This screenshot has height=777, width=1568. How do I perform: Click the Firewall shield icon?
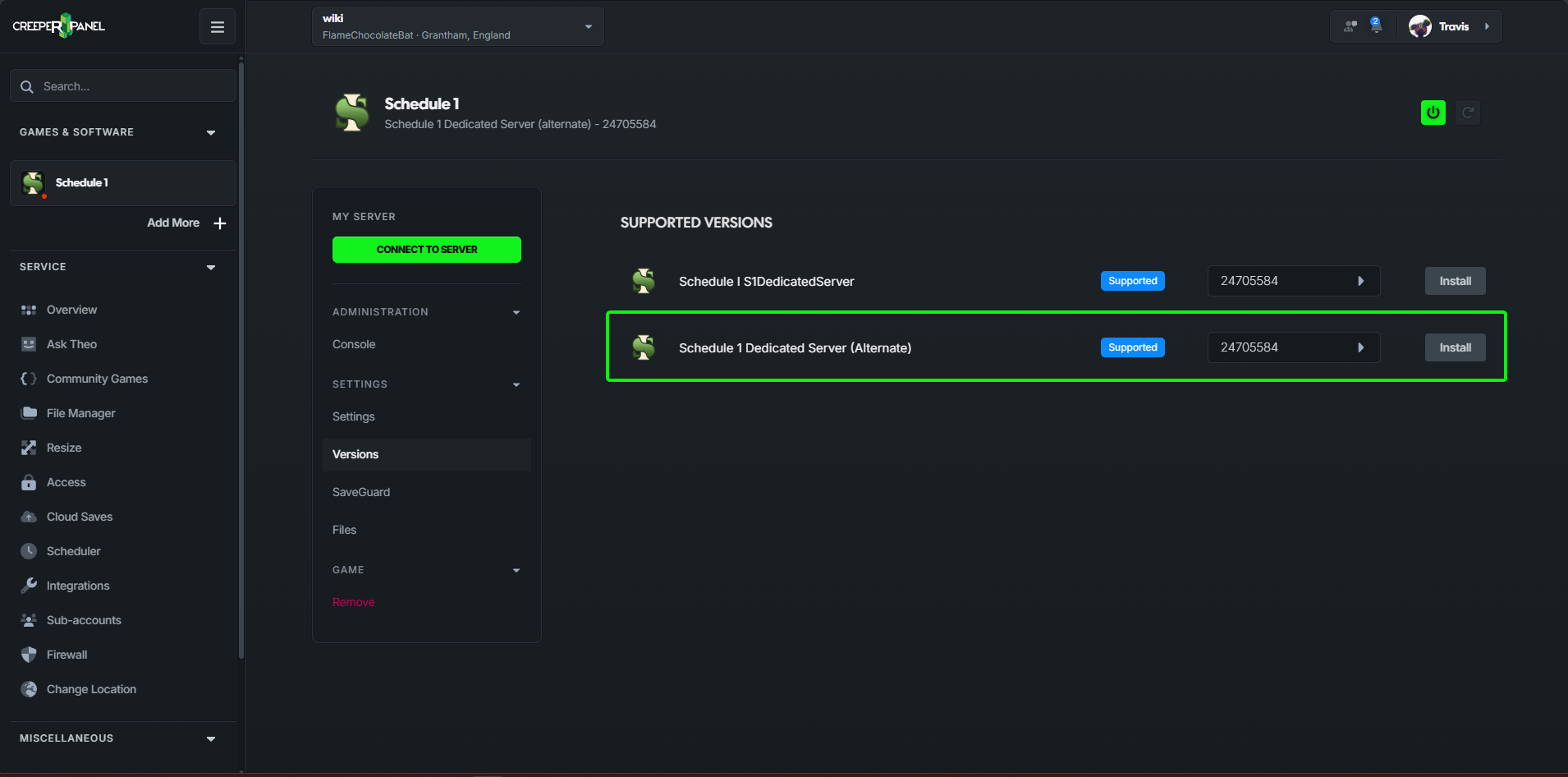pos(29,655)
